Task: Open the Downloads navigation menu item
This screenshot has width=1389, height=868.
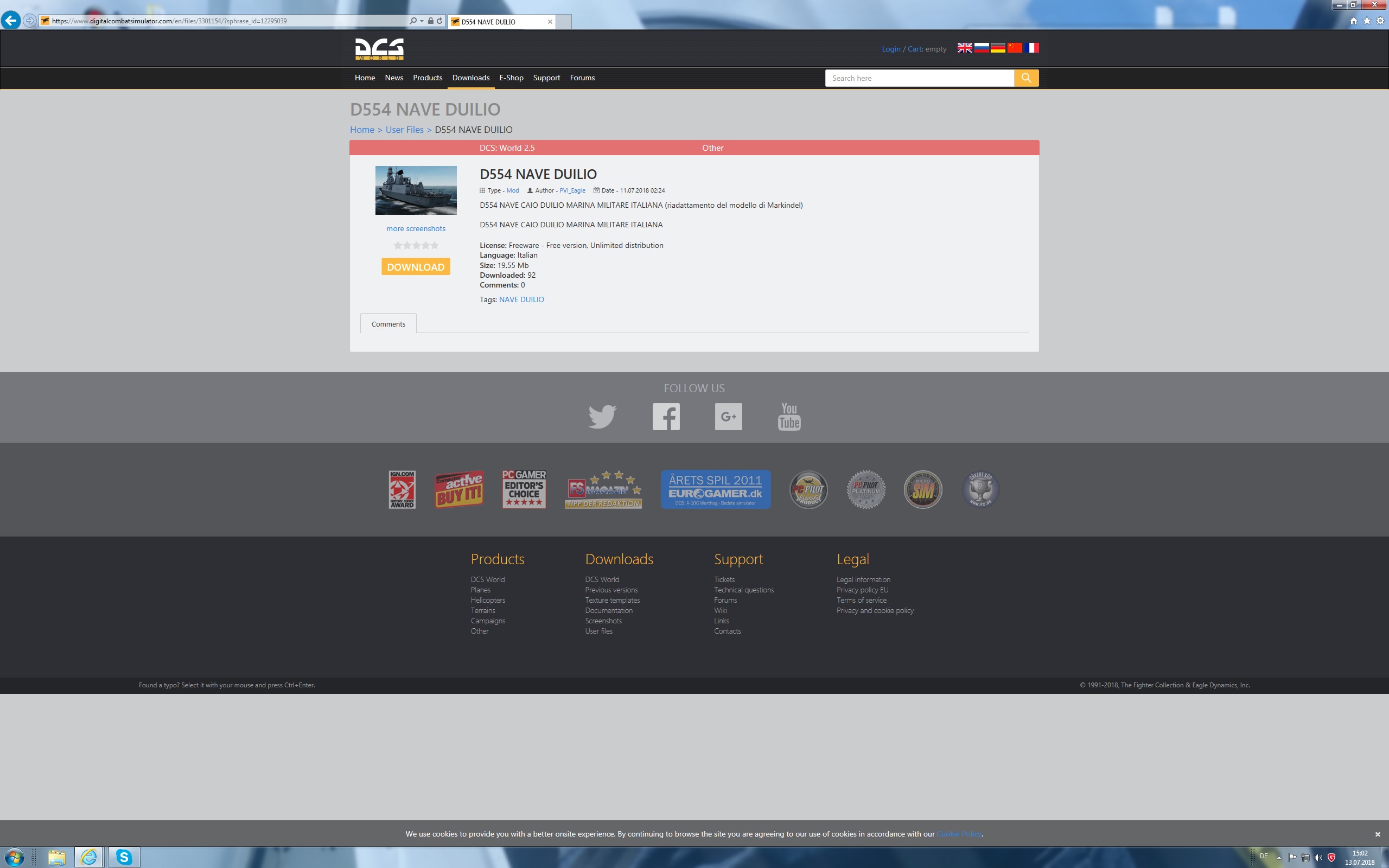Action: coord(470,78)
